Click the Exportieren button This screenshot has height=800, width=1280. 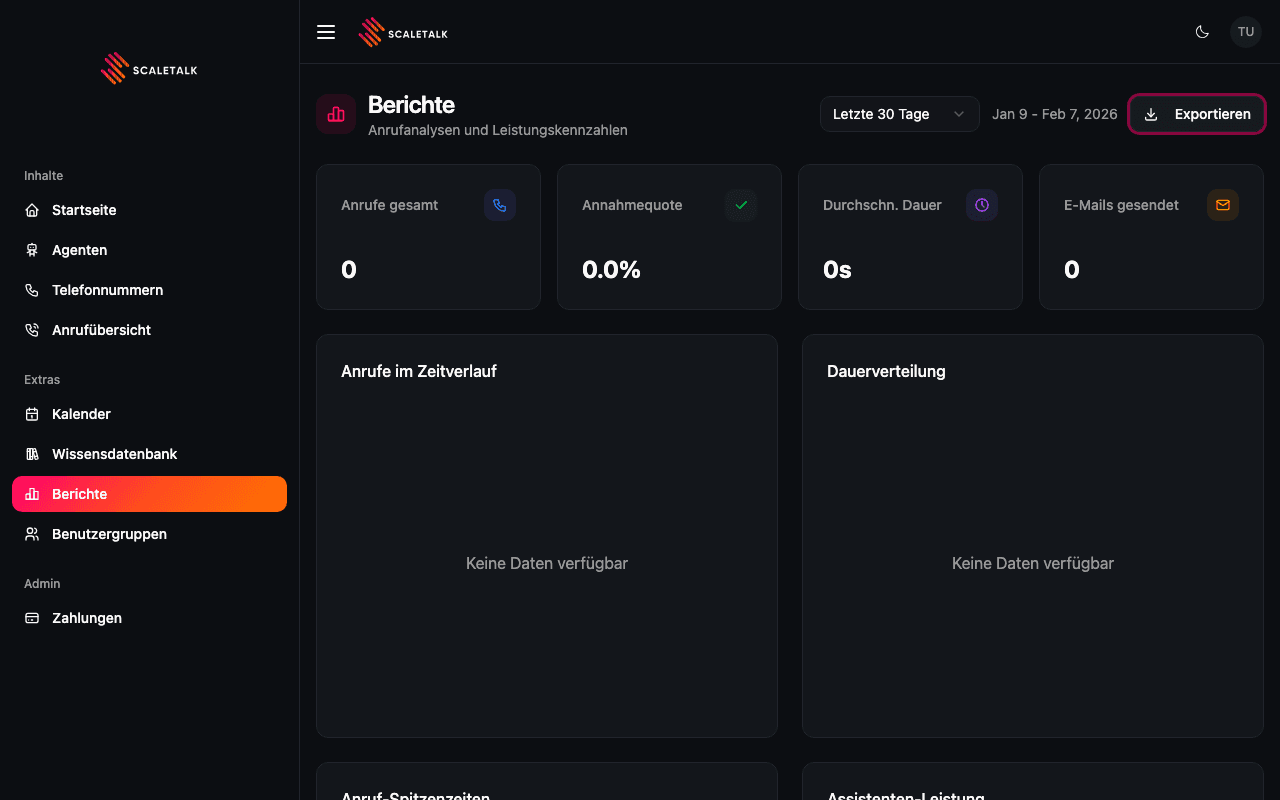1197,114
